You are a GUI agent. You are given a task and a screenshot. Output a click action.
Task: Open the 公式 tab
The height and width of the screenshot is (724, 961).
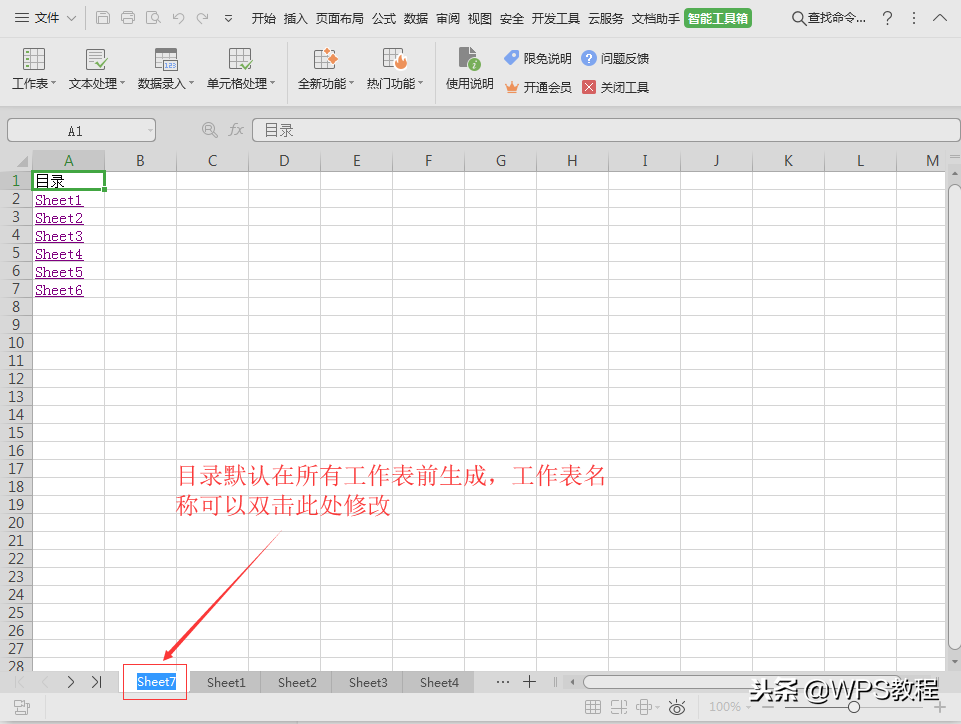[x=384, y=18]
